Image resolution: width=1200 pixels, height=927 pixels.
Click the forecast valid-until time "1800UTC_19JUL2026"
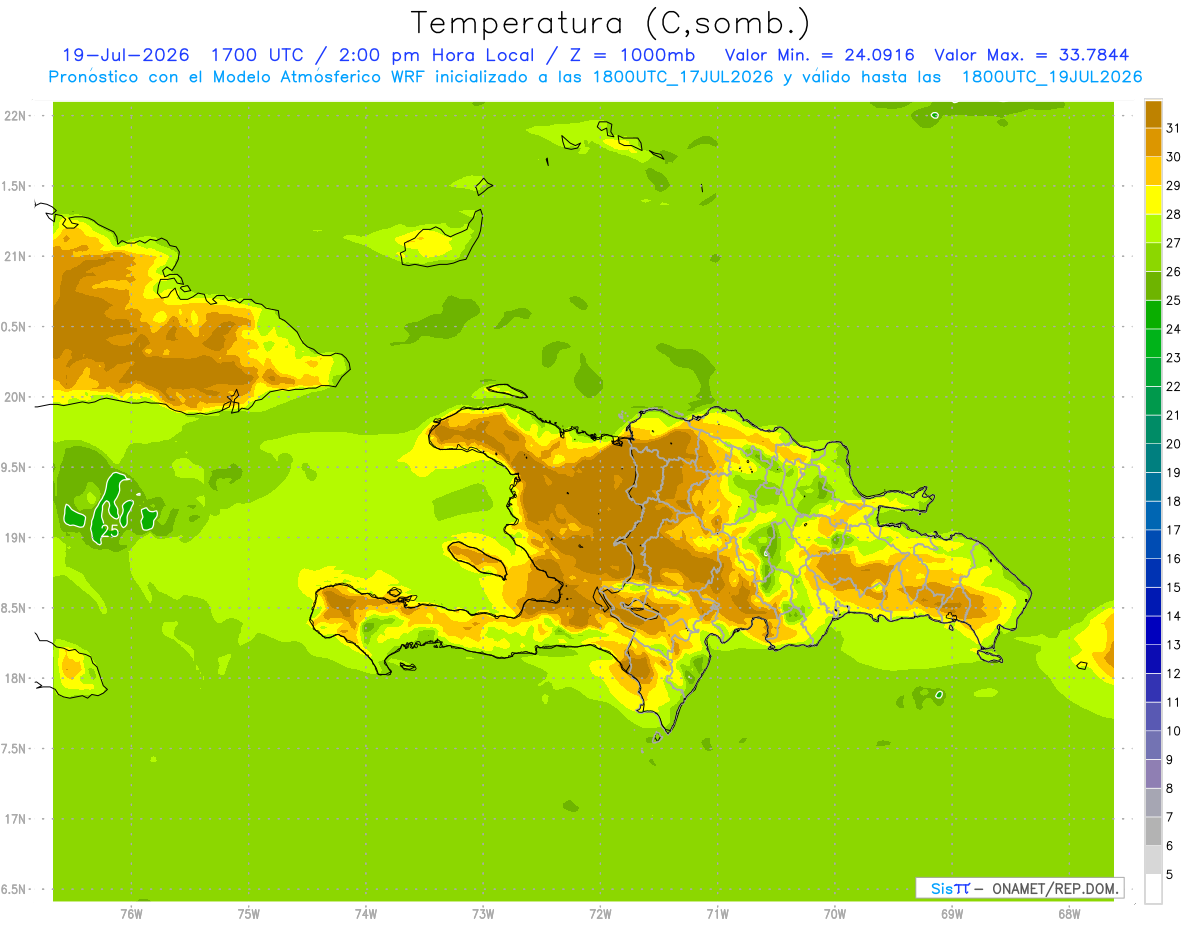pos(1052,77)
